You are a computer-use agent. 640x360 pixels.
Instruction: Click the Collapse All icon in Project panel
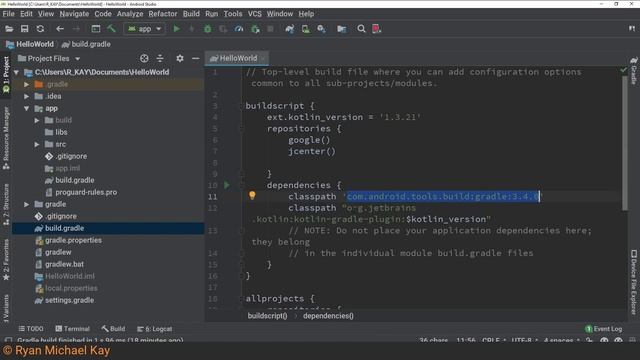click(160, 58)
